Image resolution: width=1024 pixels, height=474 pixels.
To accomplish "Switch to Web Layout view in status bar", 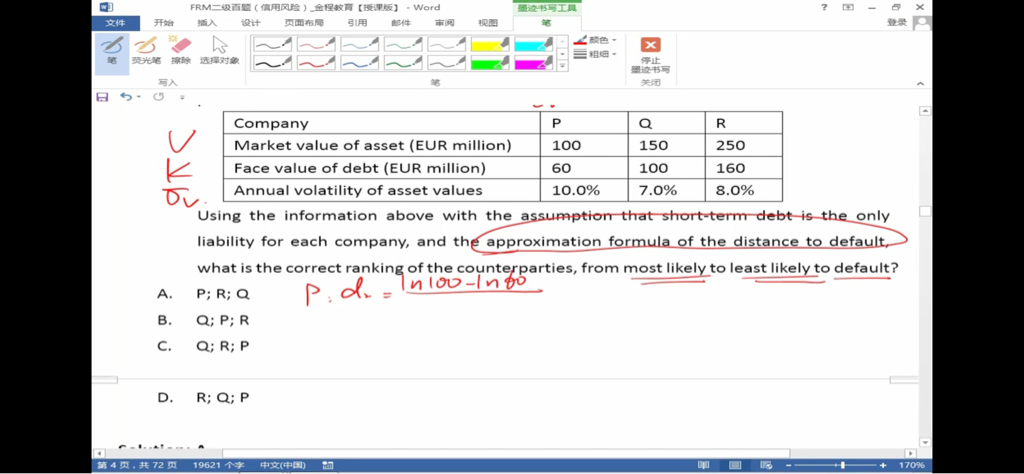I will pyautogui.click(x=764, y=465).
